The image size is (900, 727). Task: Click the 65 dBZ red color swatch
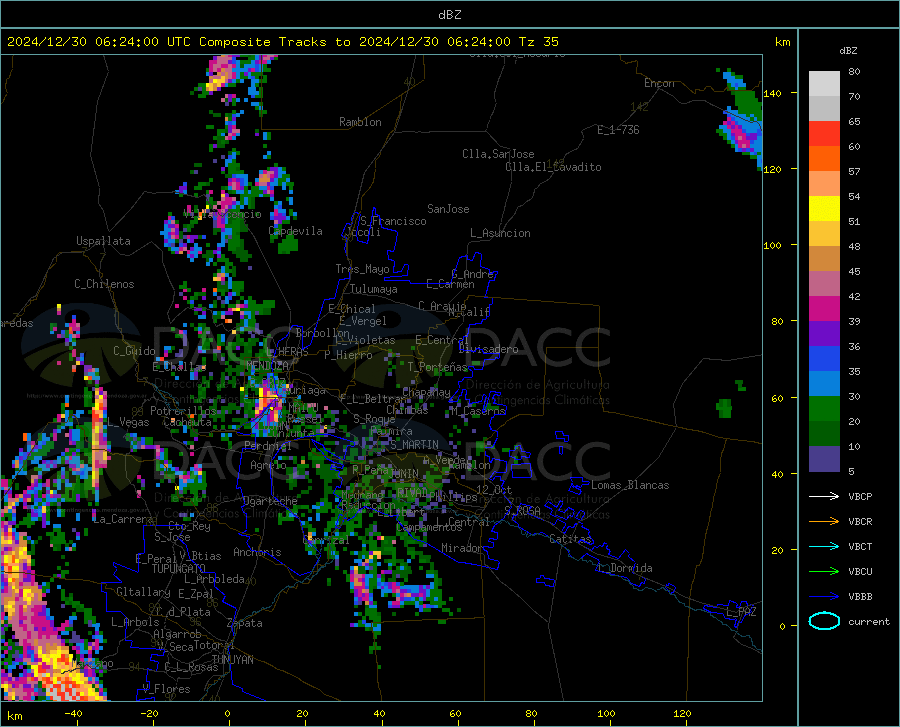click(x=824, y=134)
